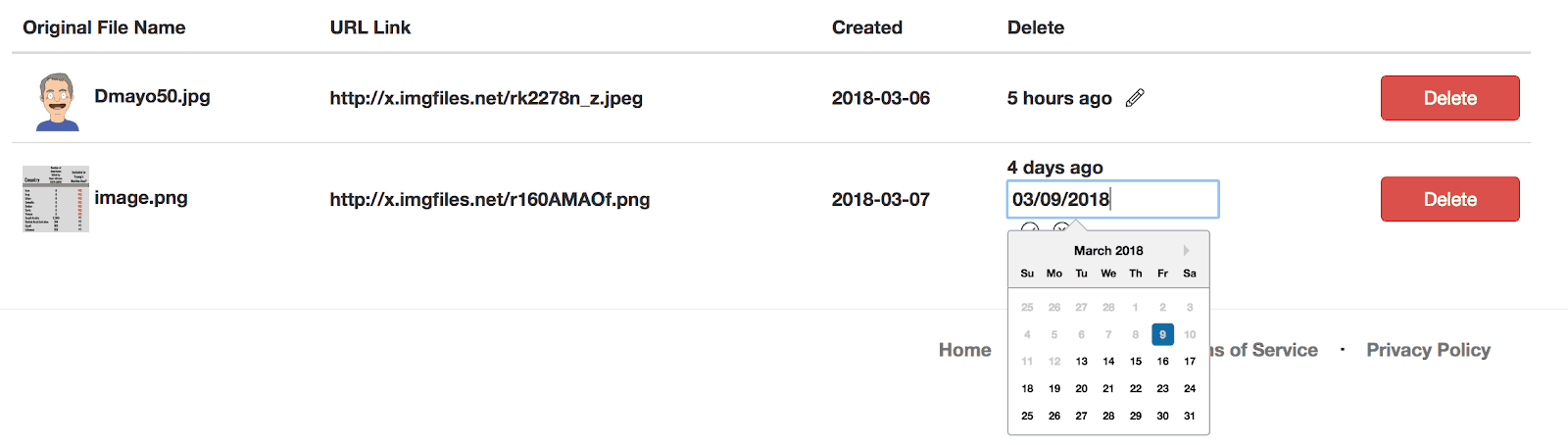Click the cancel X icon under date field
Image resolution: width=1568 pixels, height=445 pixels.
pos(1061,227)
